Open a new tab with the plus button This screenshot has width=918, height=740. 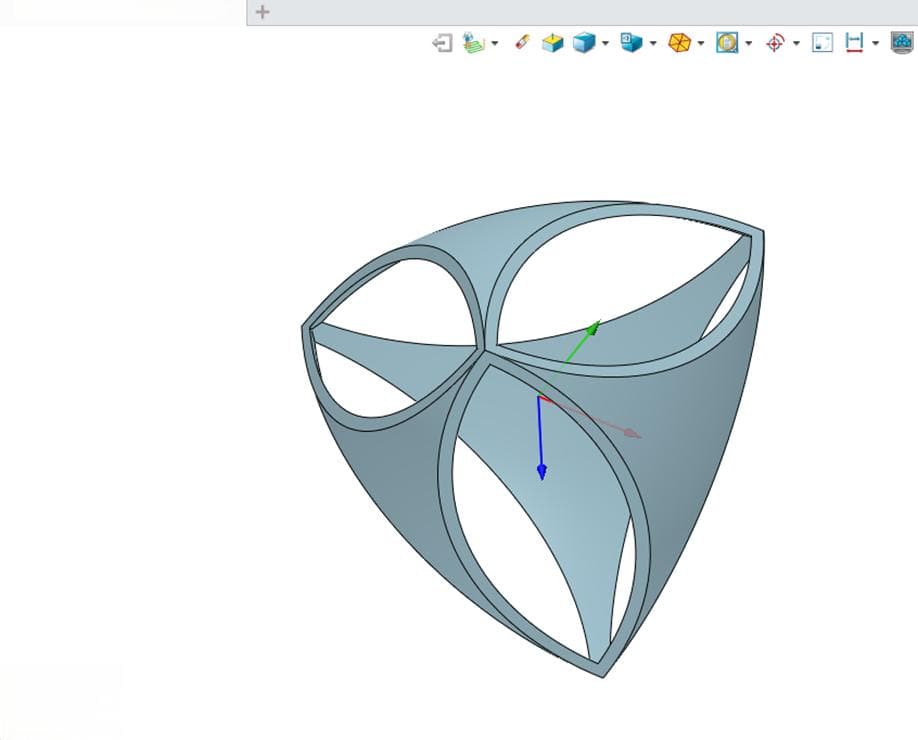pos(262,12)
